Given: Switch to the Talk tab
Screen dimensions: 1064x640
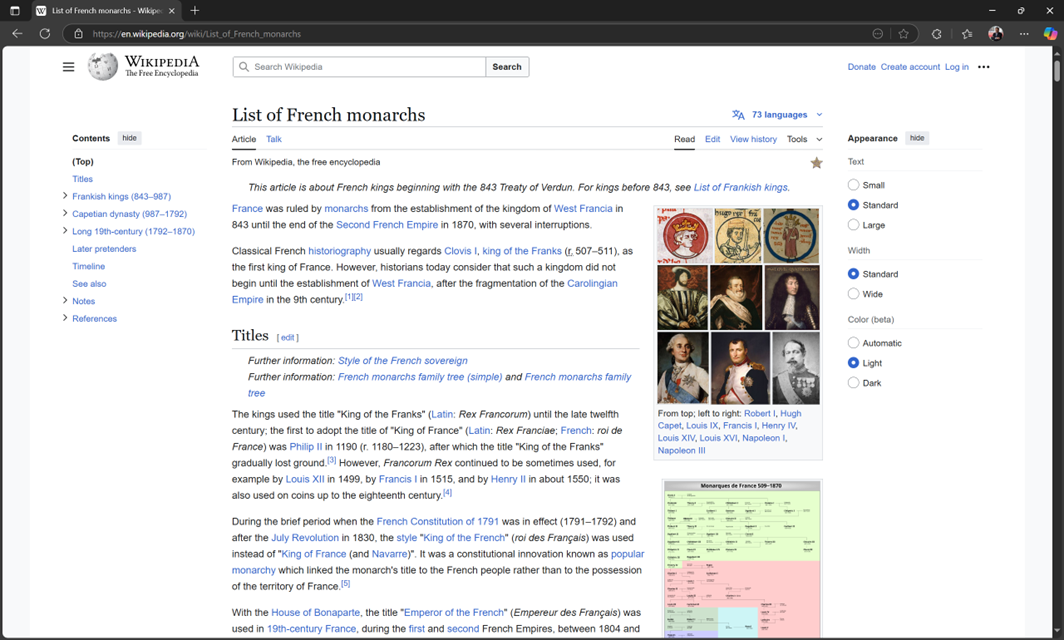Looking at the screenshot, I should 273,139.
